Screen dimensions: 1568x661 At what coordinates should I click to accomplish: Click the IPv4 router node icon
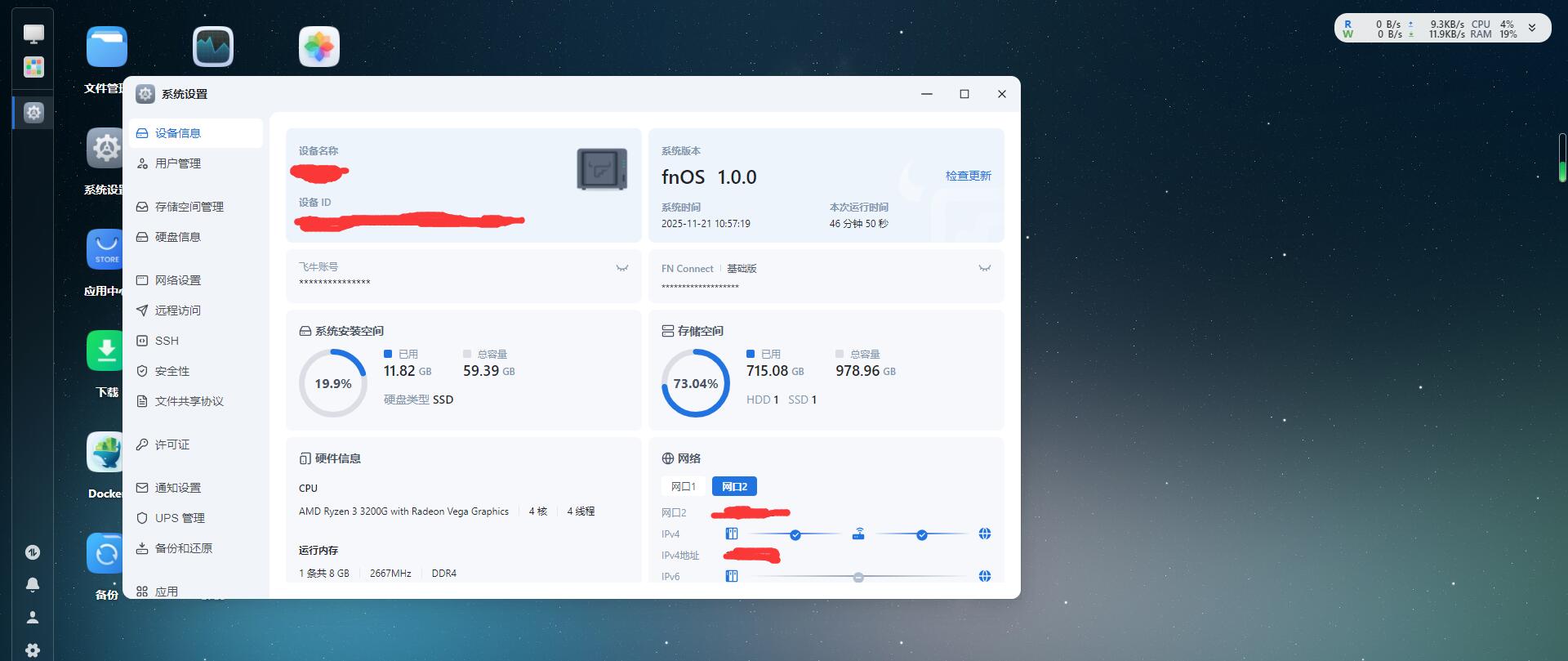(x=858, y=534)
